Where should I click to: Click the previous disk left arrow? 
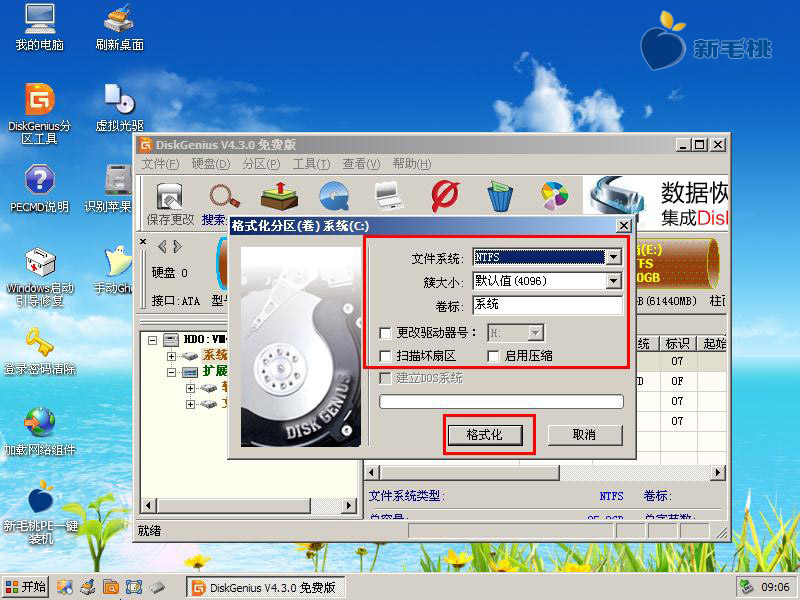(x=162, y=247)
